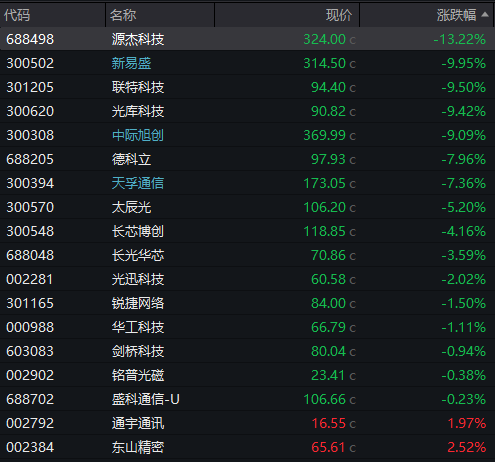Select stock name 铭普光磁
Viewport: 495px width, 462px height.
(x=138, y=375)
